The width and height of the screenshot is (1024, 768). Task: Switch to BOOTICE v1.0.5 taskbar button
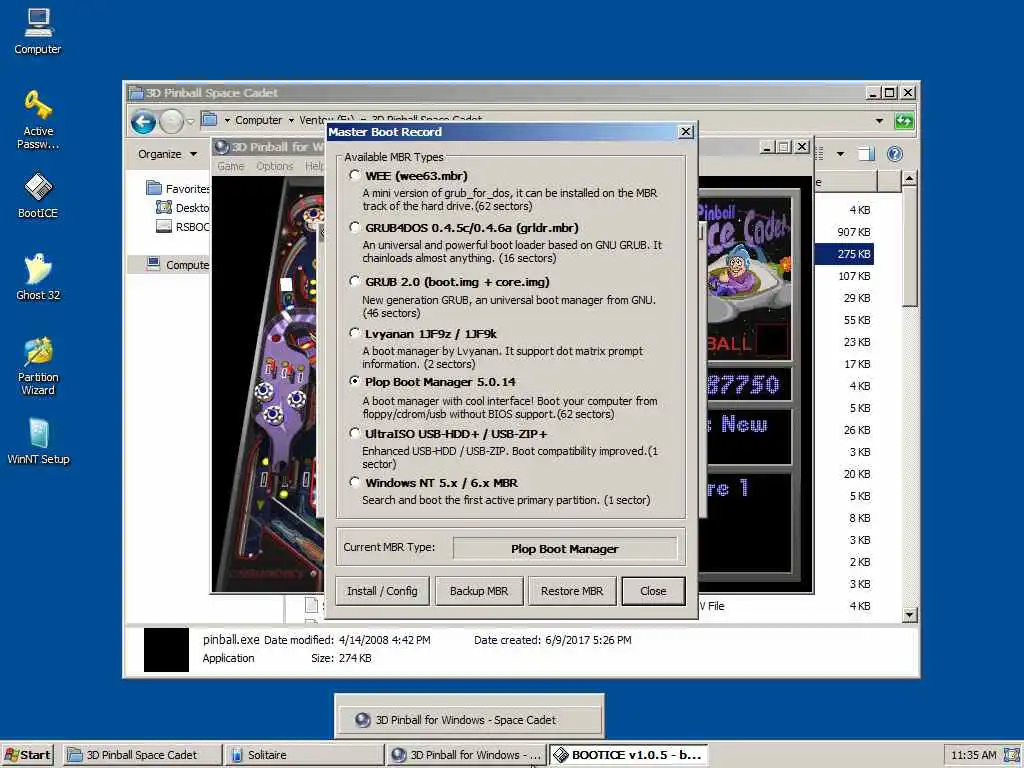click(628, 755)
